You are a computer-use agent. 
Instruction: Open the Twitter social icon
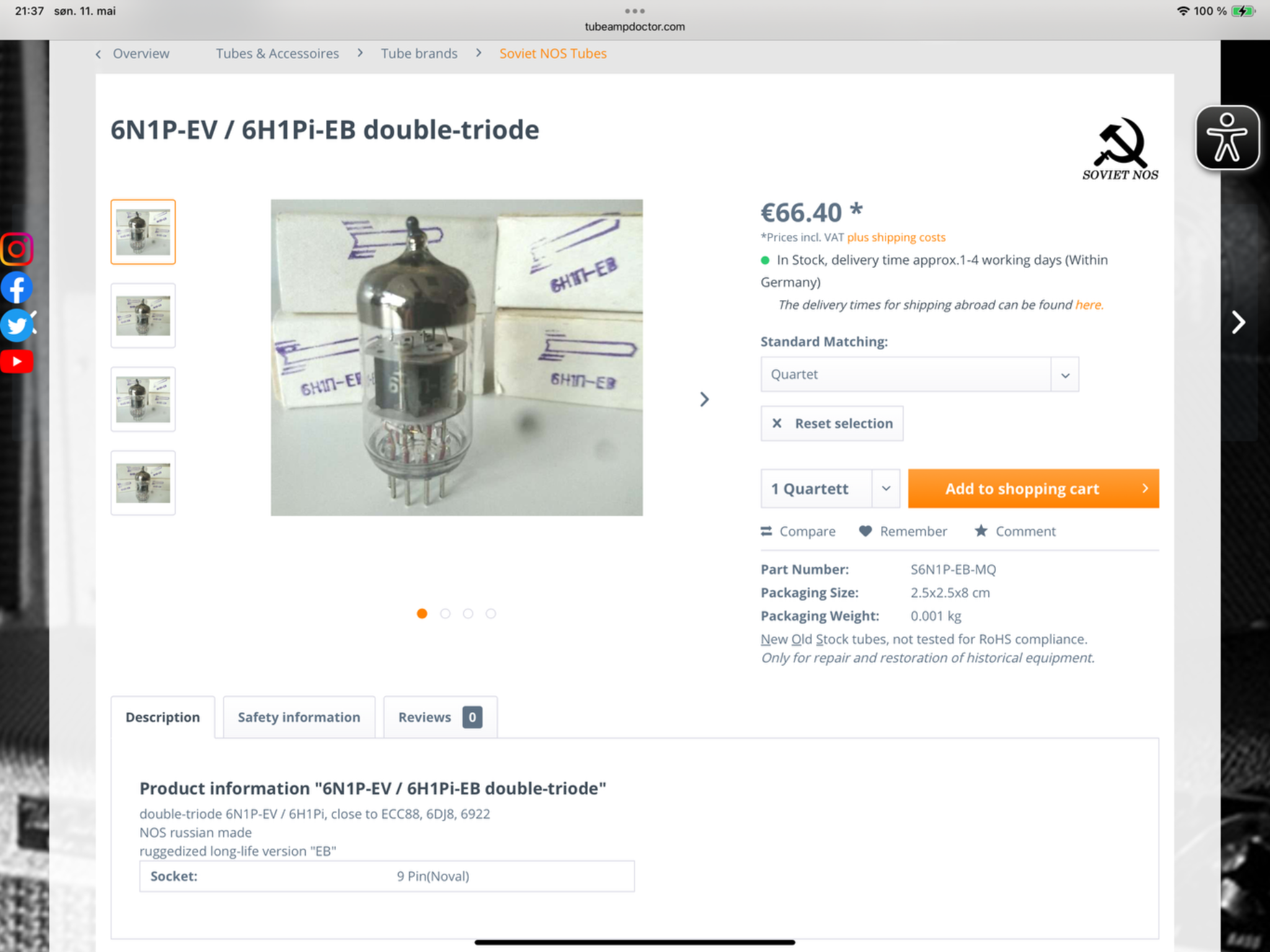click(x=17, y=325)
